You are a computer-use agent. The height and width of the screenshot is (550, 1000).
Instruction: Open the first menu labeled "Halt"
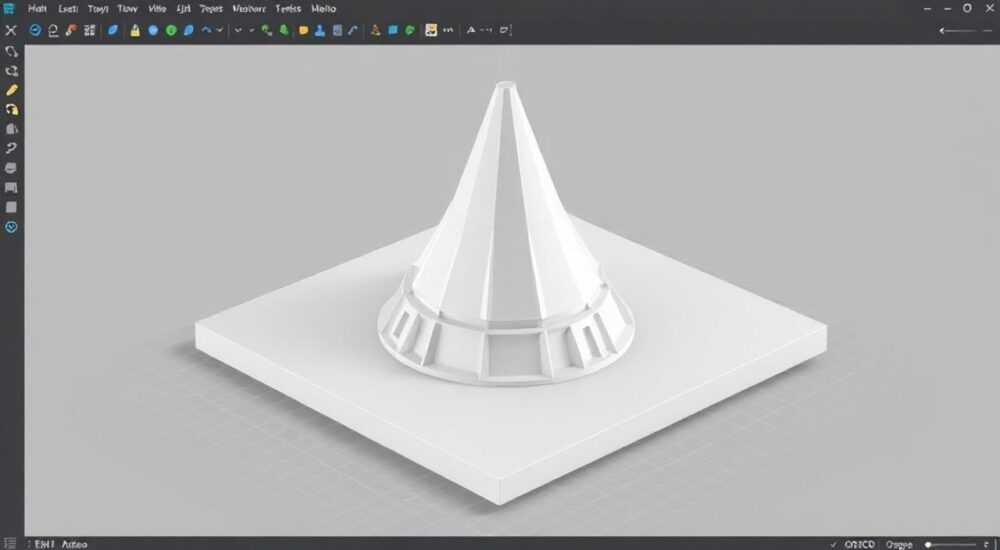tap(38, 9)
